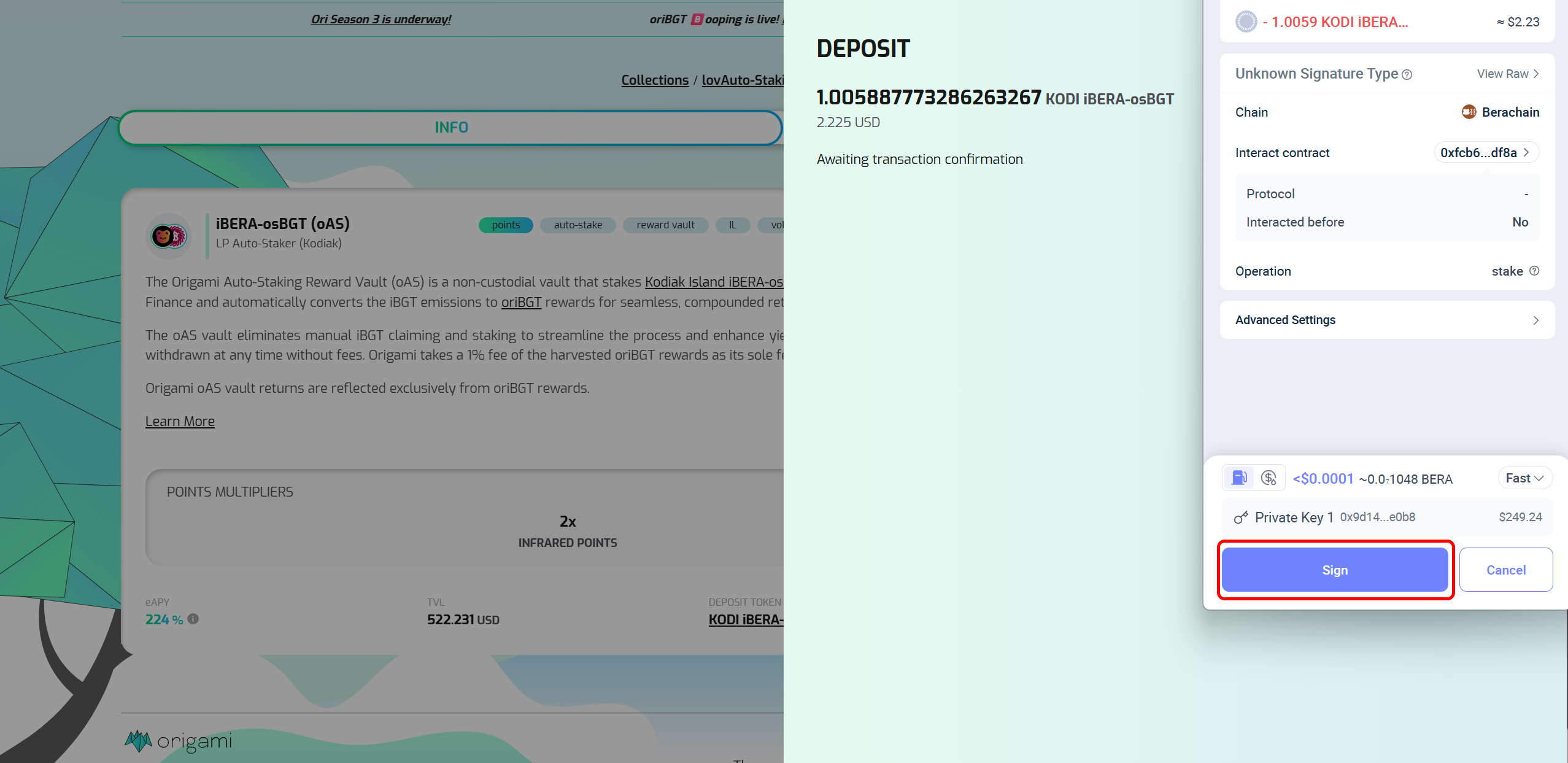Cancel the transaction signature
The height and width of the screenshot is (763, 1568).
[x=1505, y=570]
